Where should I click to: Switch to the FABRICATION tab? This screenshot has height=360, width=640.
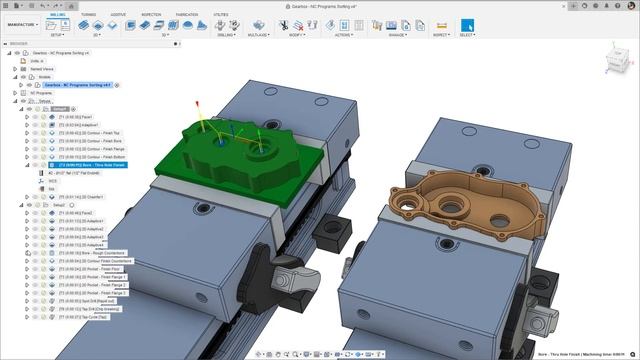pos(187,15)
